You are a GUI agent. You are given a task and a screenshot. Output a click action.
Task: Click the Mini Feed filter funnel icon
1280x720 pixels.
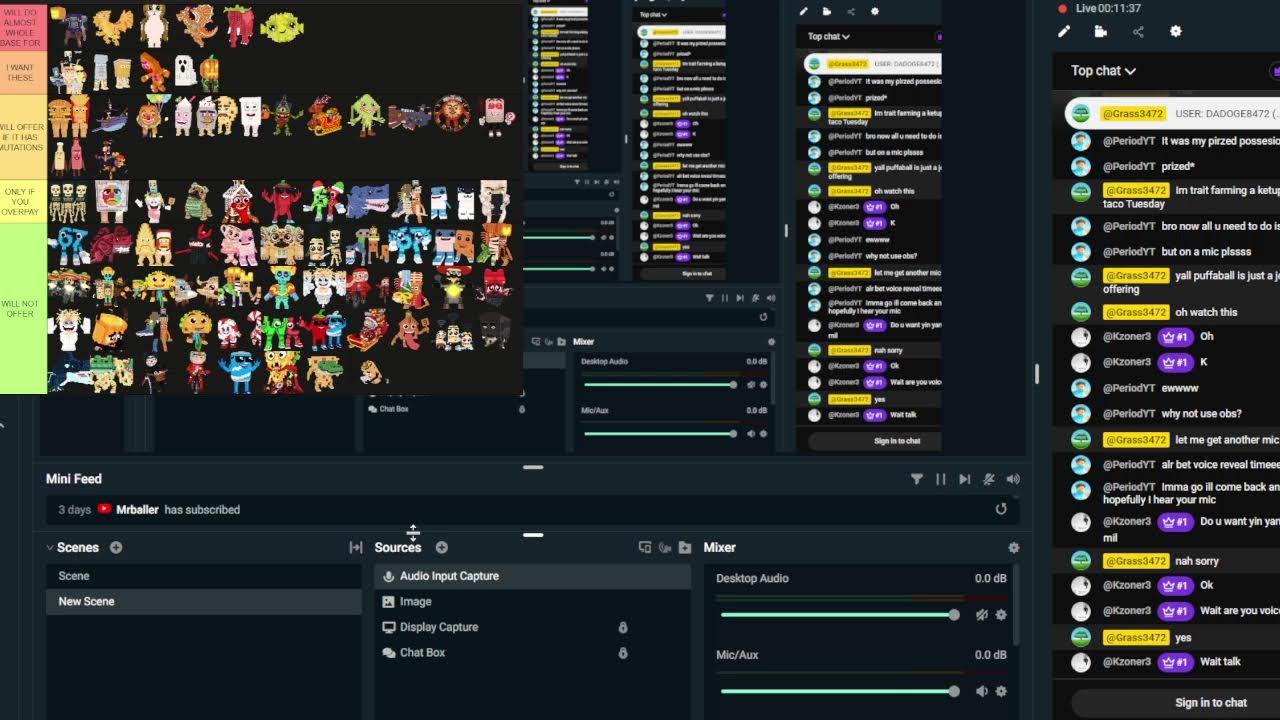[917, 479]
